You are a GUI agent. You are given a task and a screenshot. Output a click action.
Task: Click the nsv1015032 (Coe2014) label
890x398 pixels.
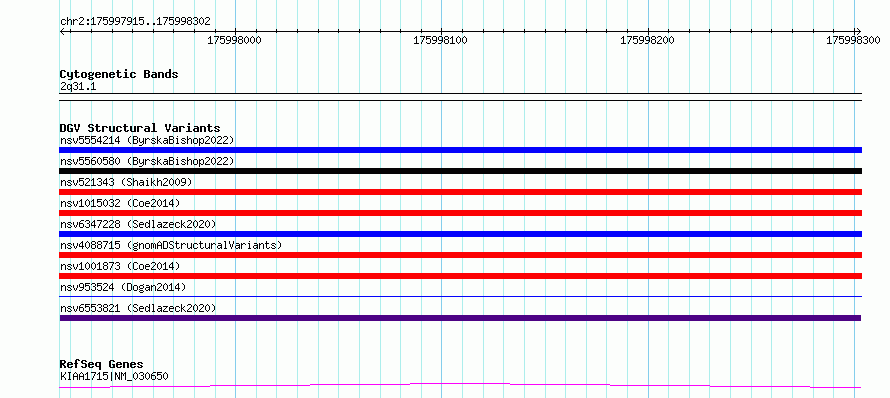120,203
